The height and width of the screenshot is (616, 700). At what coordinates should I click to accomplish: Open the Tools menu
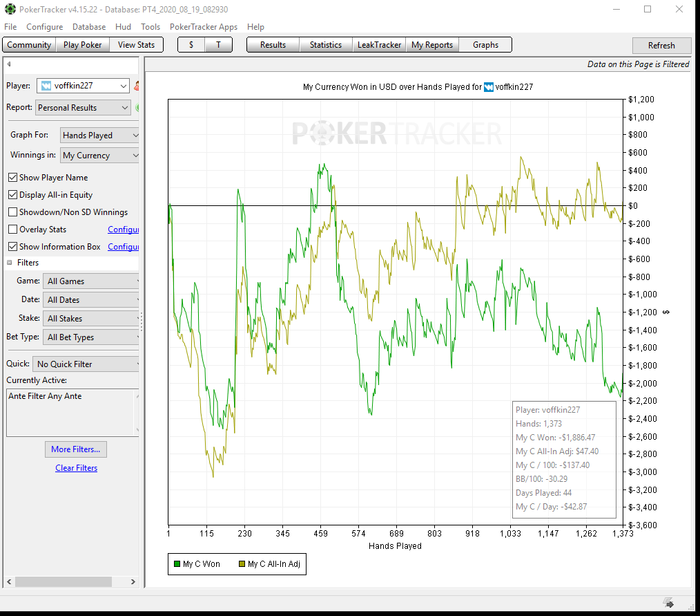click(x=150, y=27)
